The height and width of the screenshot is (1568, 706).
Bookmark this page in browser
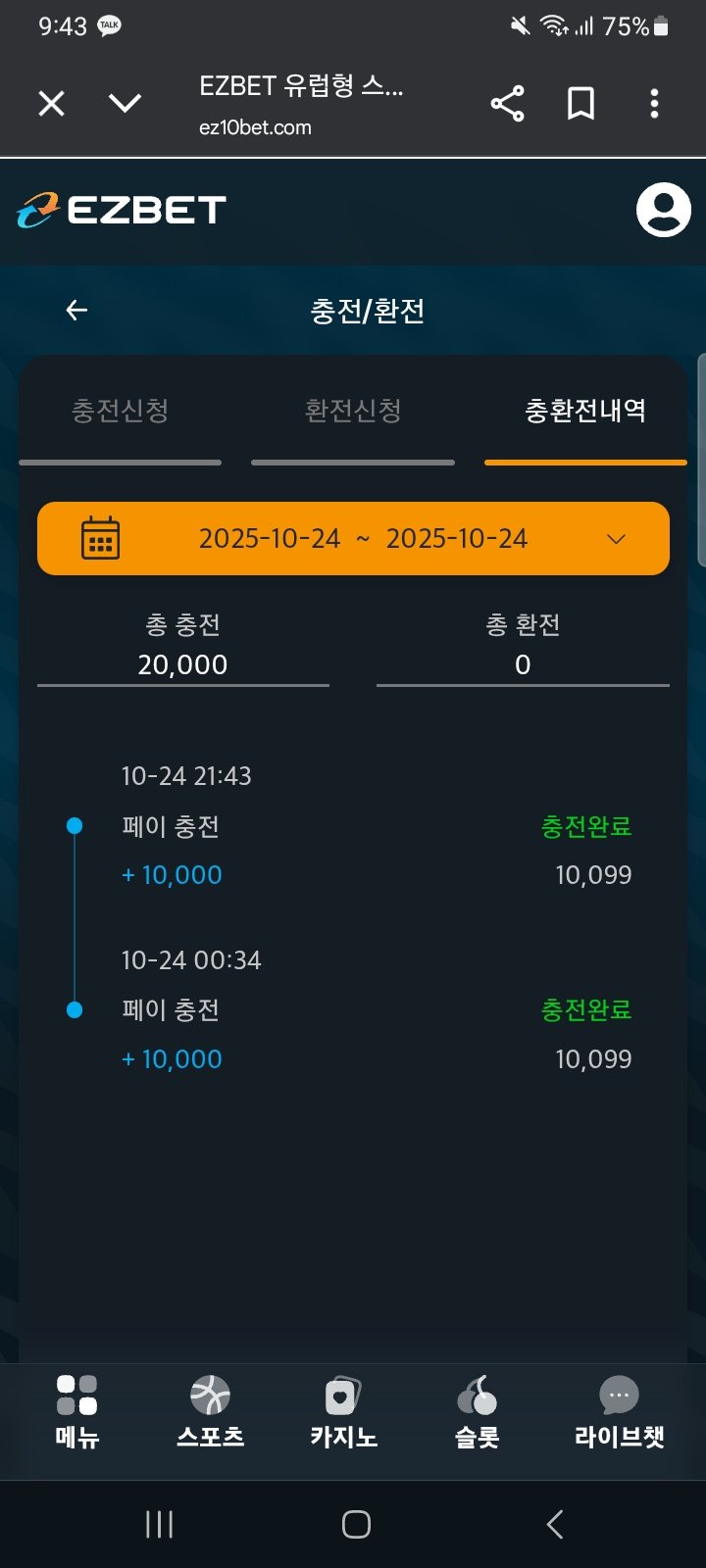(x=580, y=104)
